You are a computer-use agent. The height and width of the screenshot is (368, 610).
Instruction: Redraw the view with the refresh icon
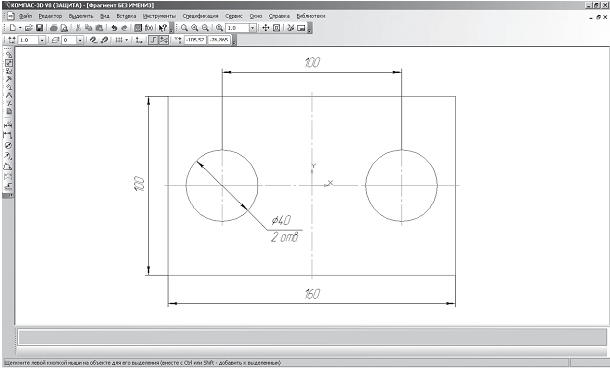tap(290, 28)
